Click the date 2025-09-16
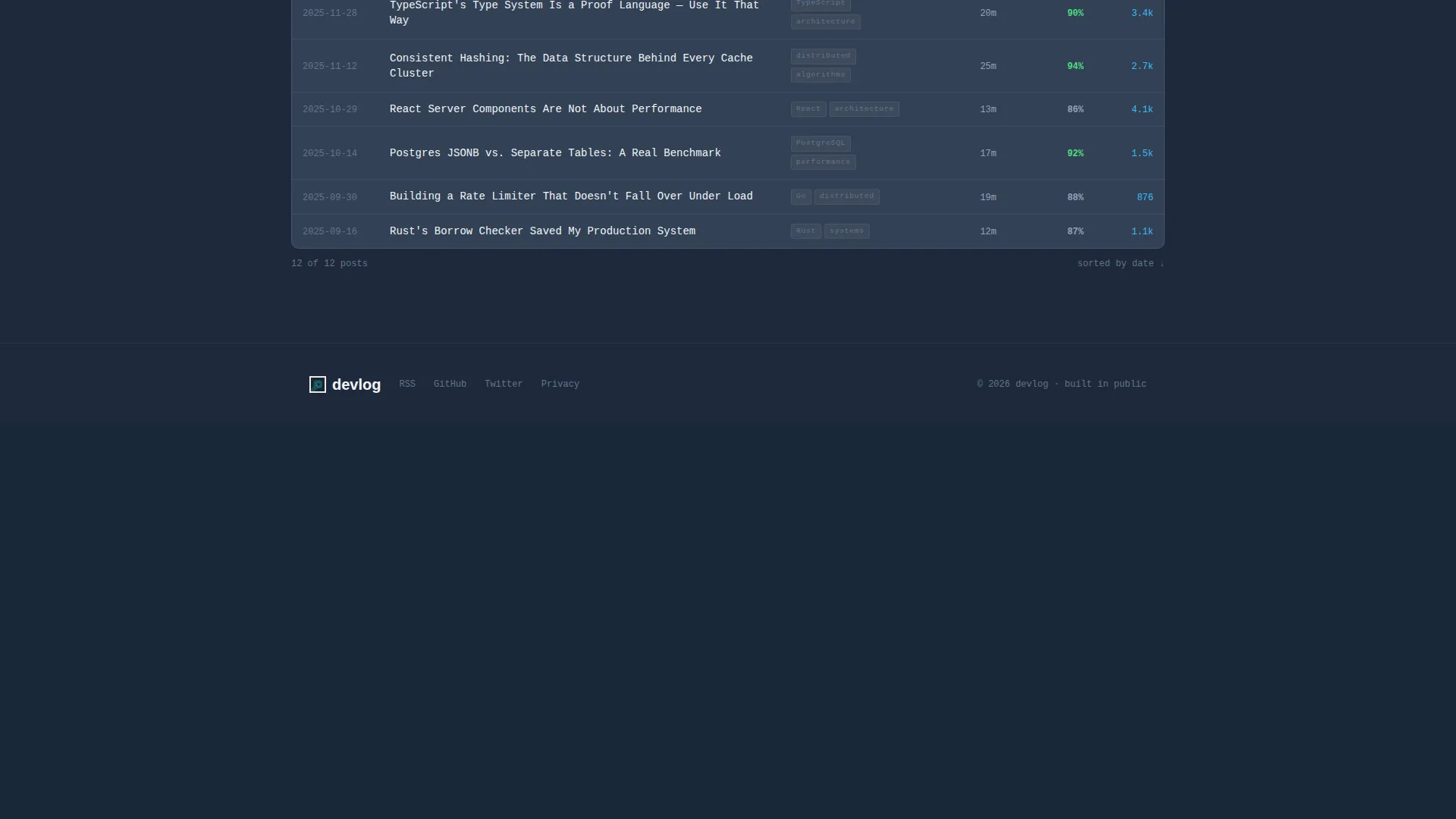Screen dimensions: 1456x819 [330, 232]
